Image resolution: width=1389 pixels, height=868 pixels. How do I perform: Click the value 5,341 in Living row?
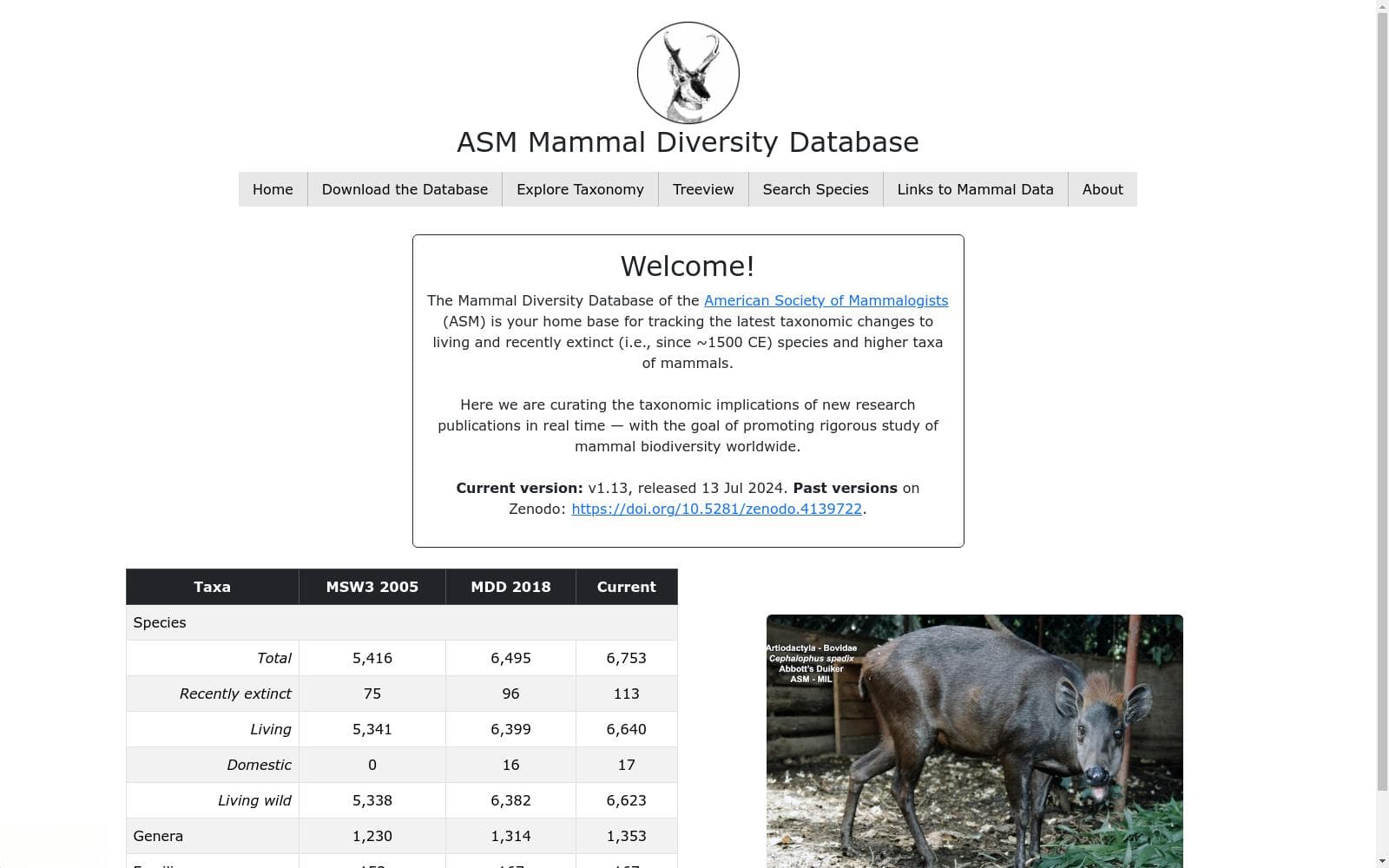point(372,729)
